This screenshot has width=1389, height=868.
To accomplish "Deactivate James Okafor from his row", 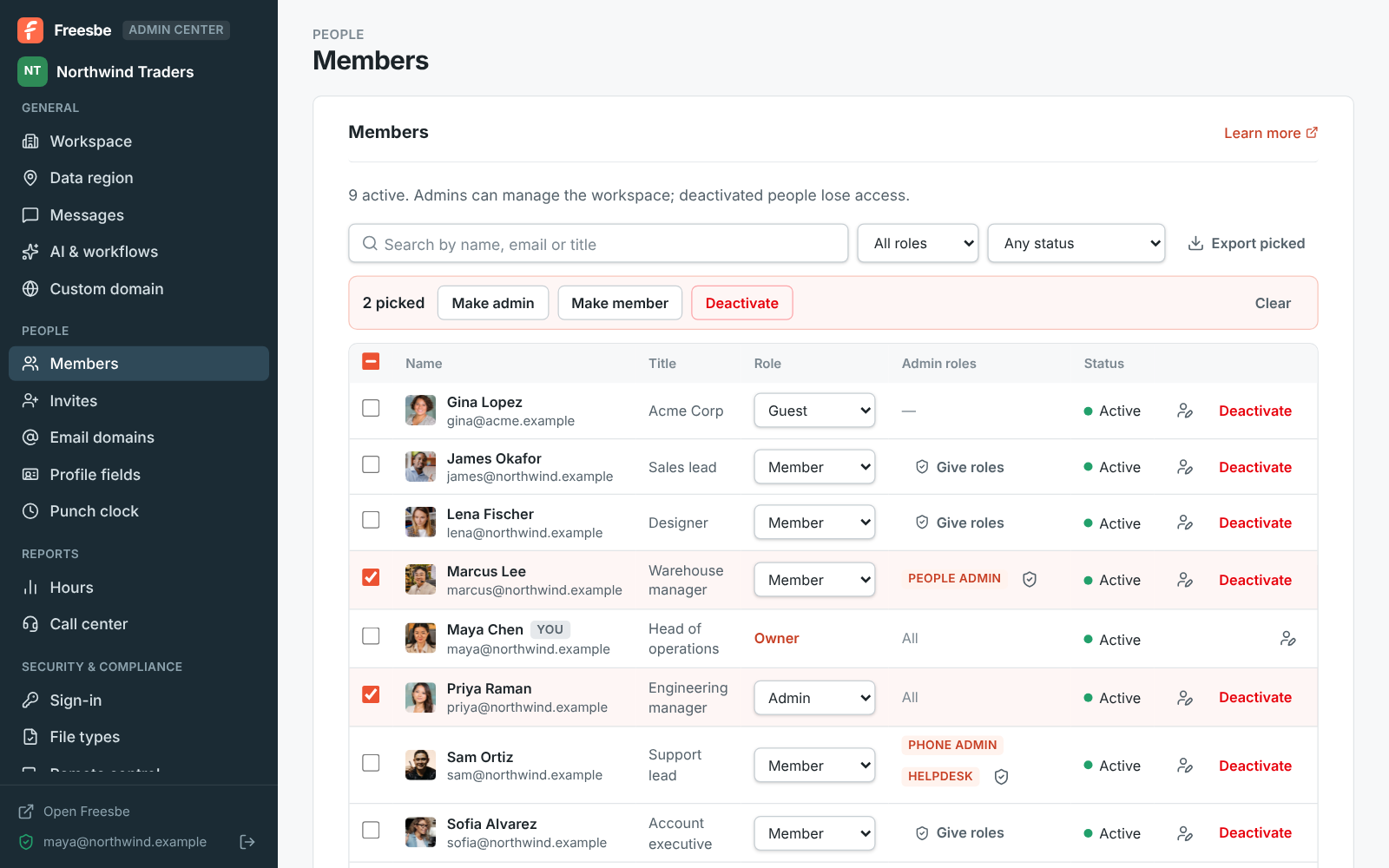I will click(1255, 467).
